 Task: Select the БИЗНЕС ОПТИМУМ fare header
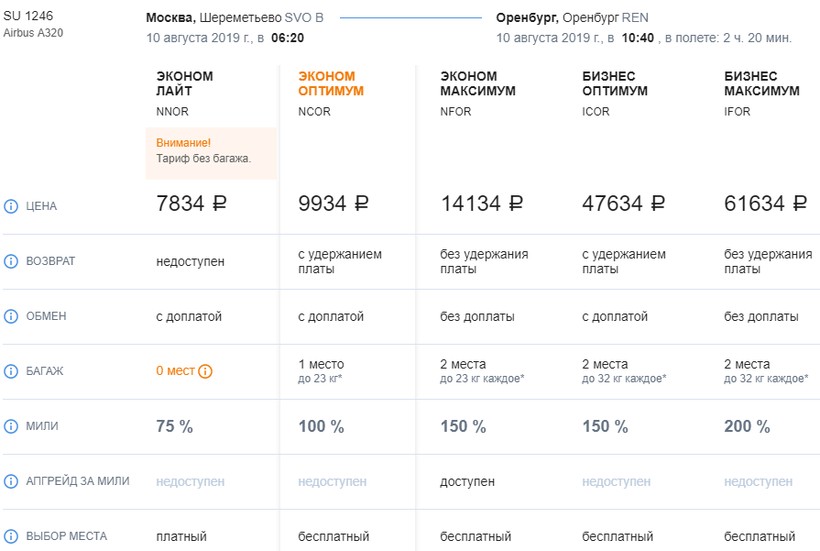615,83
